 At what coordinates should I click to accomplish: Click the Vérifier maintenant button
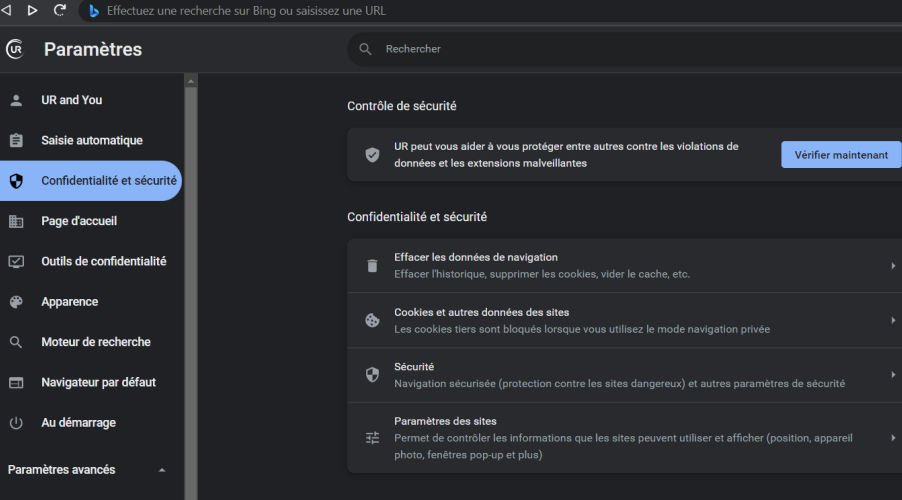(x=841, y=155)
